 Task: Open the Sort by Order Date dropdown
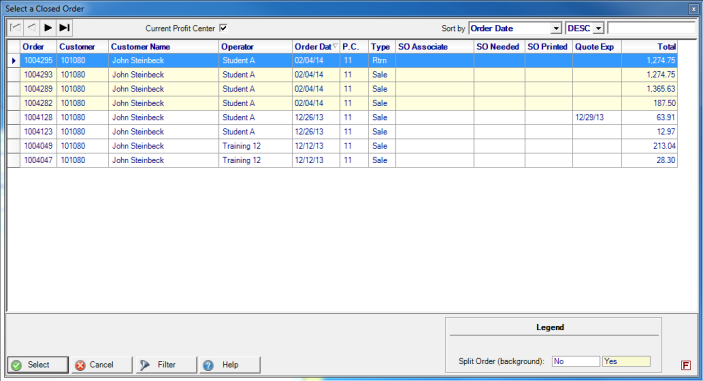(555, 28)
